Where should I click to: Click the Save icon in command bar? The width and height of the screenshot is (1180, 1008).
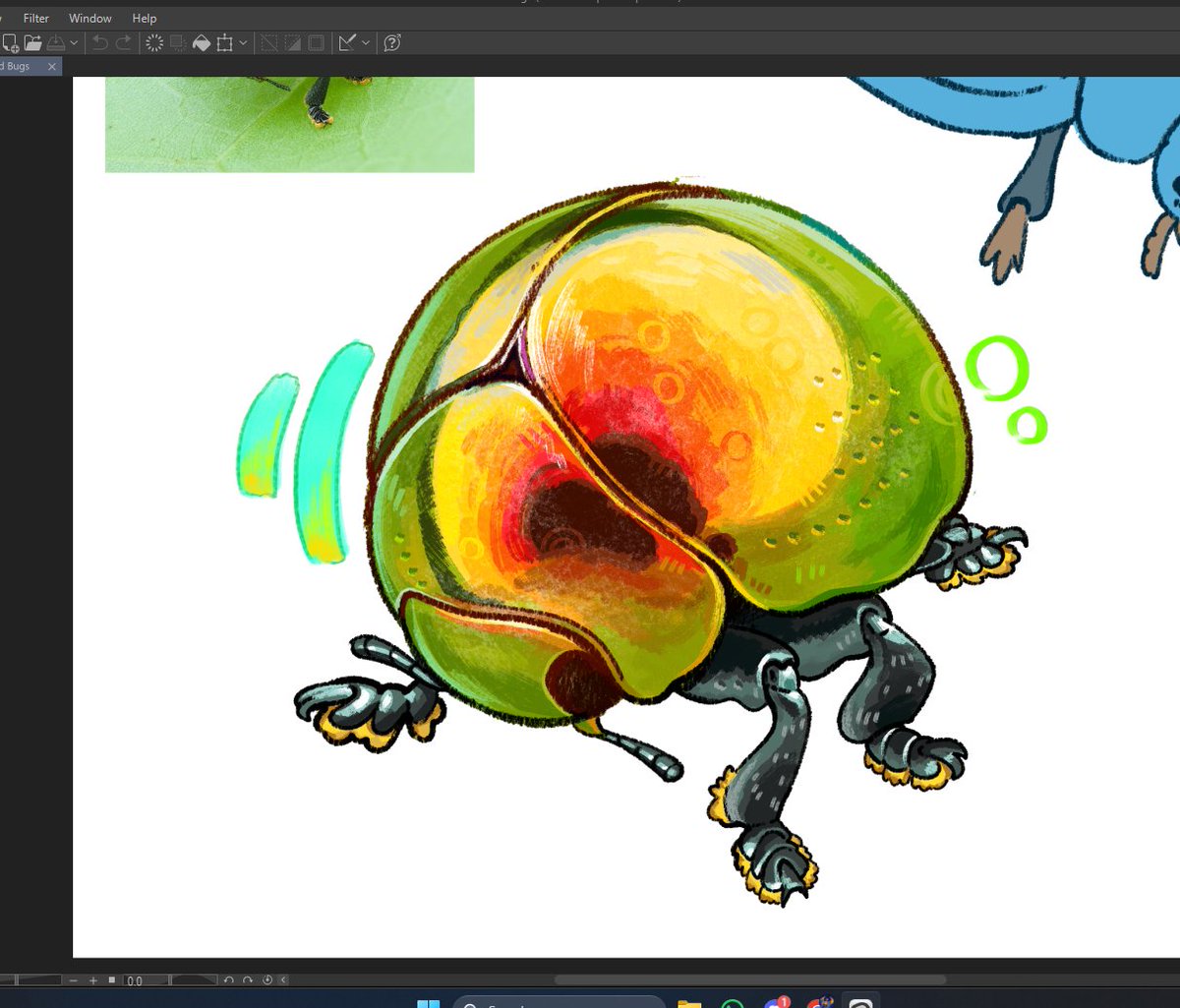56,42
